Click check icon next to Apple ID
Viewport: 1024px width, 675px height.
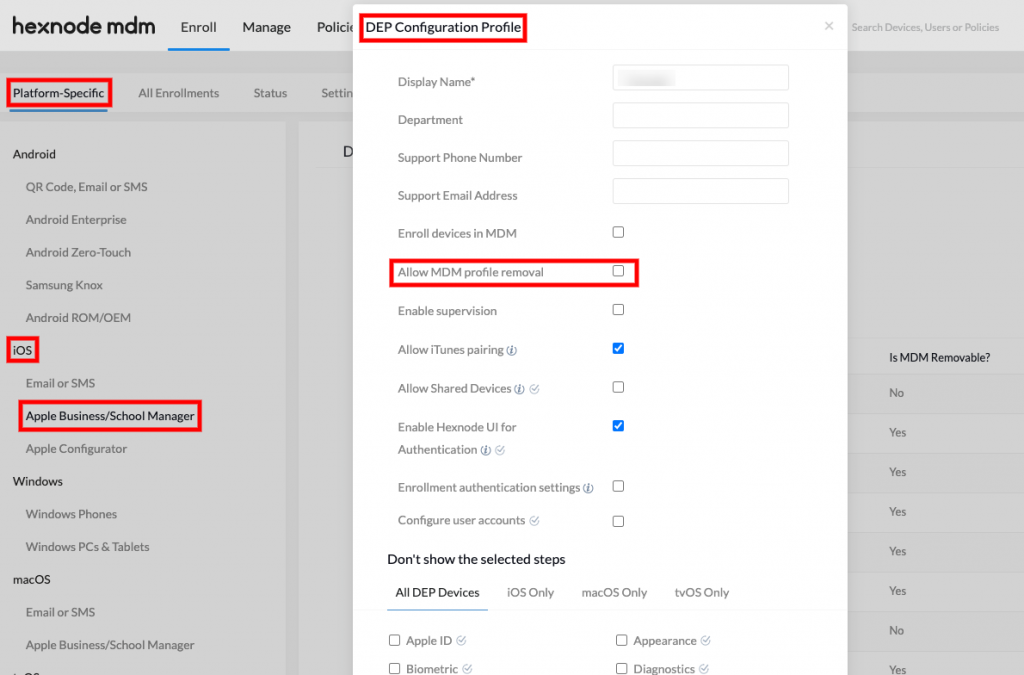coord(461,641)
